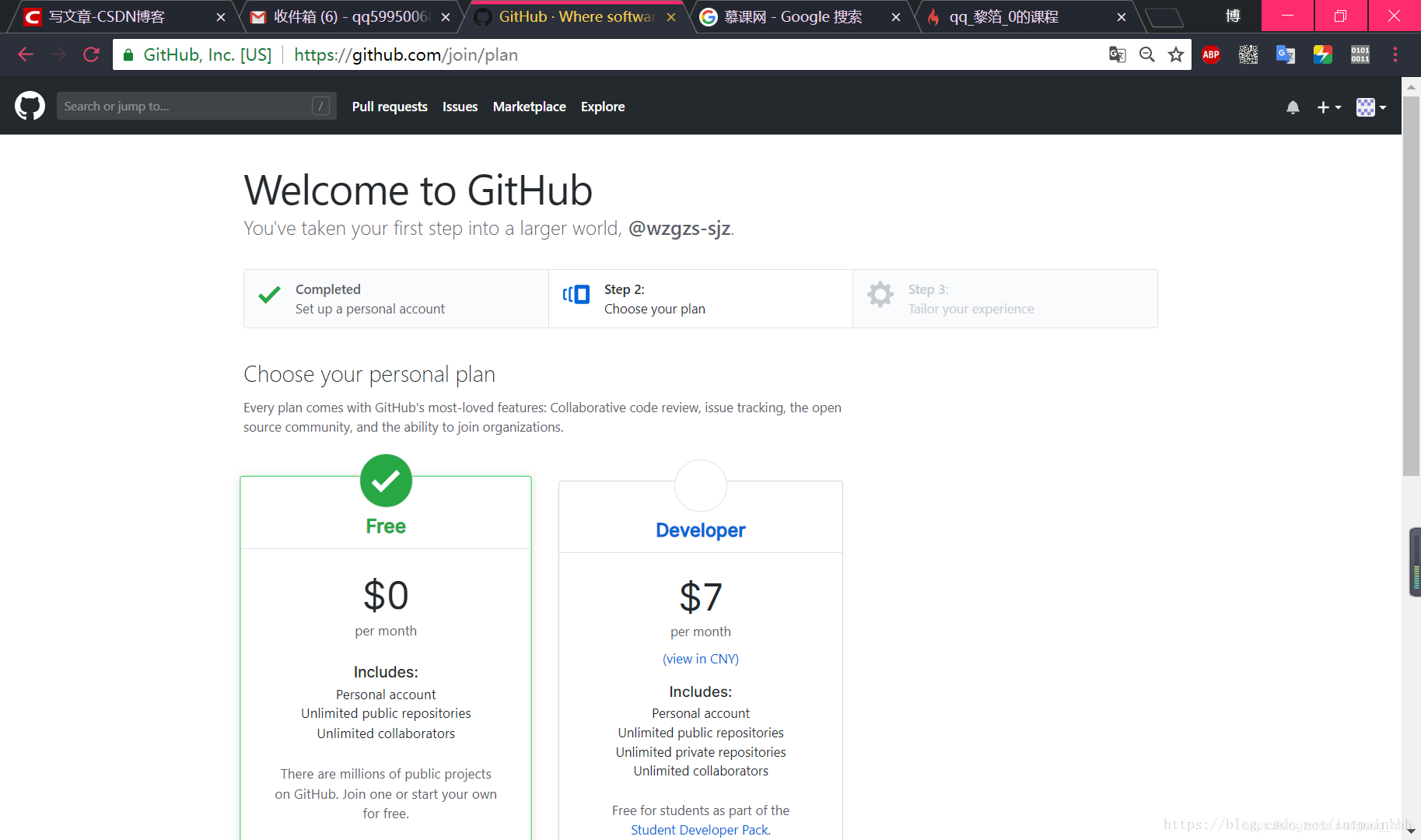Click 'Set up a personal account' text
Viewport: 1421px width, 840px height.
coord(370,309)
